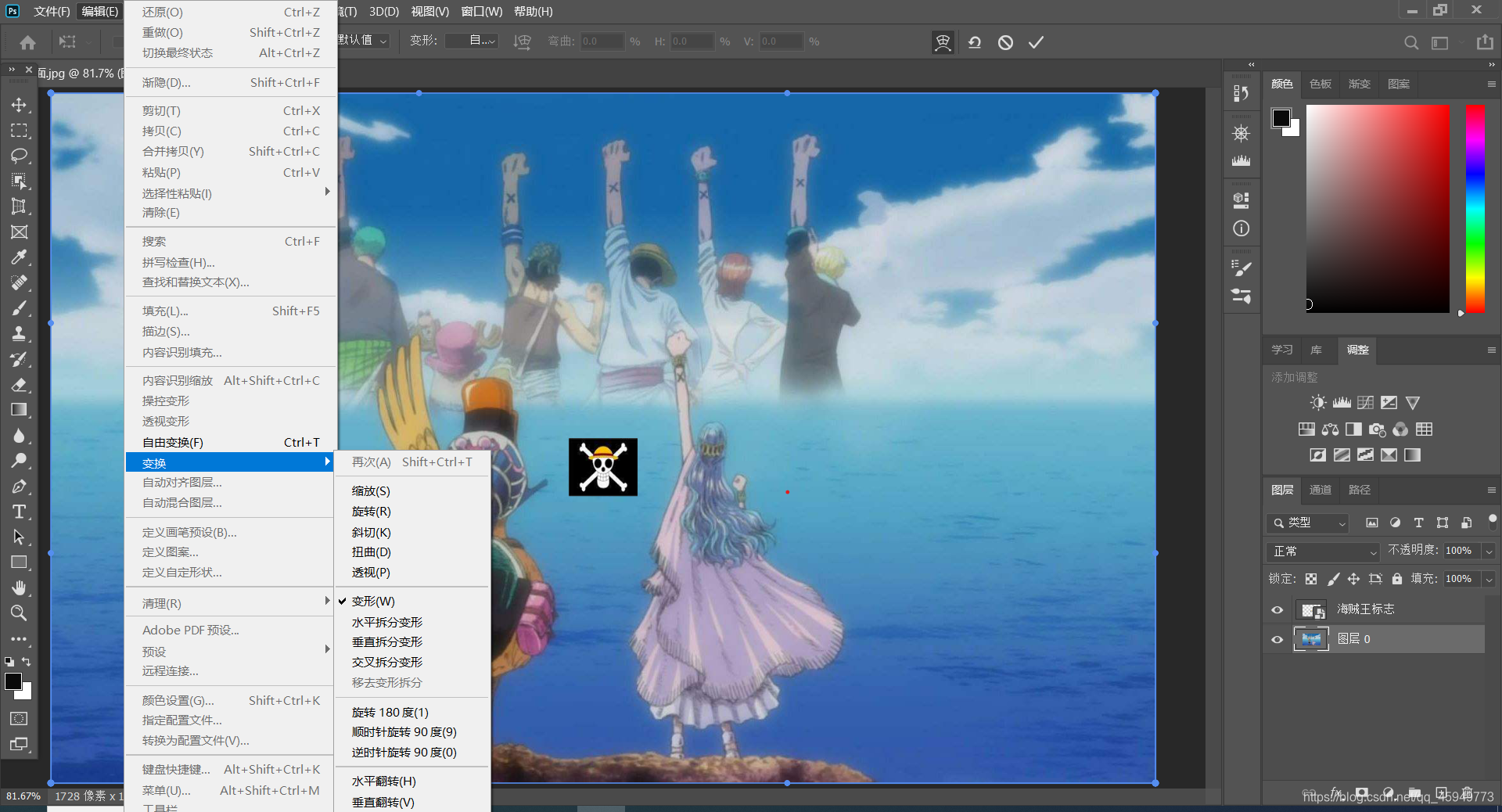
Task: Toggle visibility of 图层 0 layer
Action: 1277,640
